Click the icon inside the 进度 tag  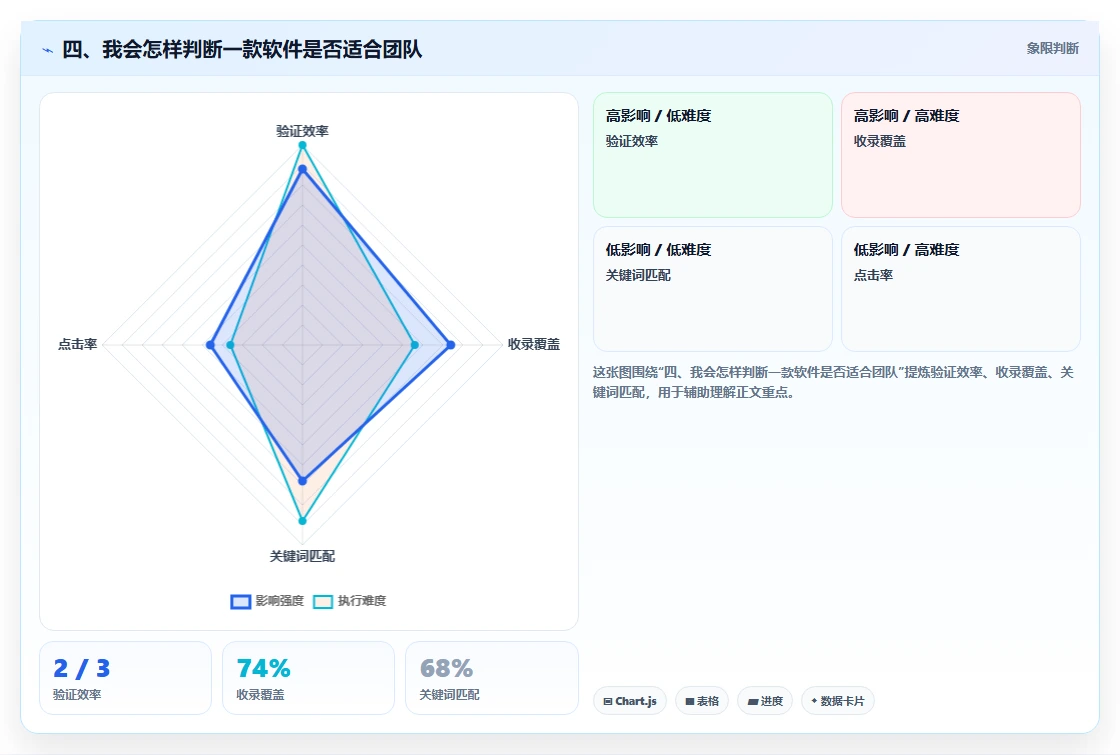[x=752, y=701]
